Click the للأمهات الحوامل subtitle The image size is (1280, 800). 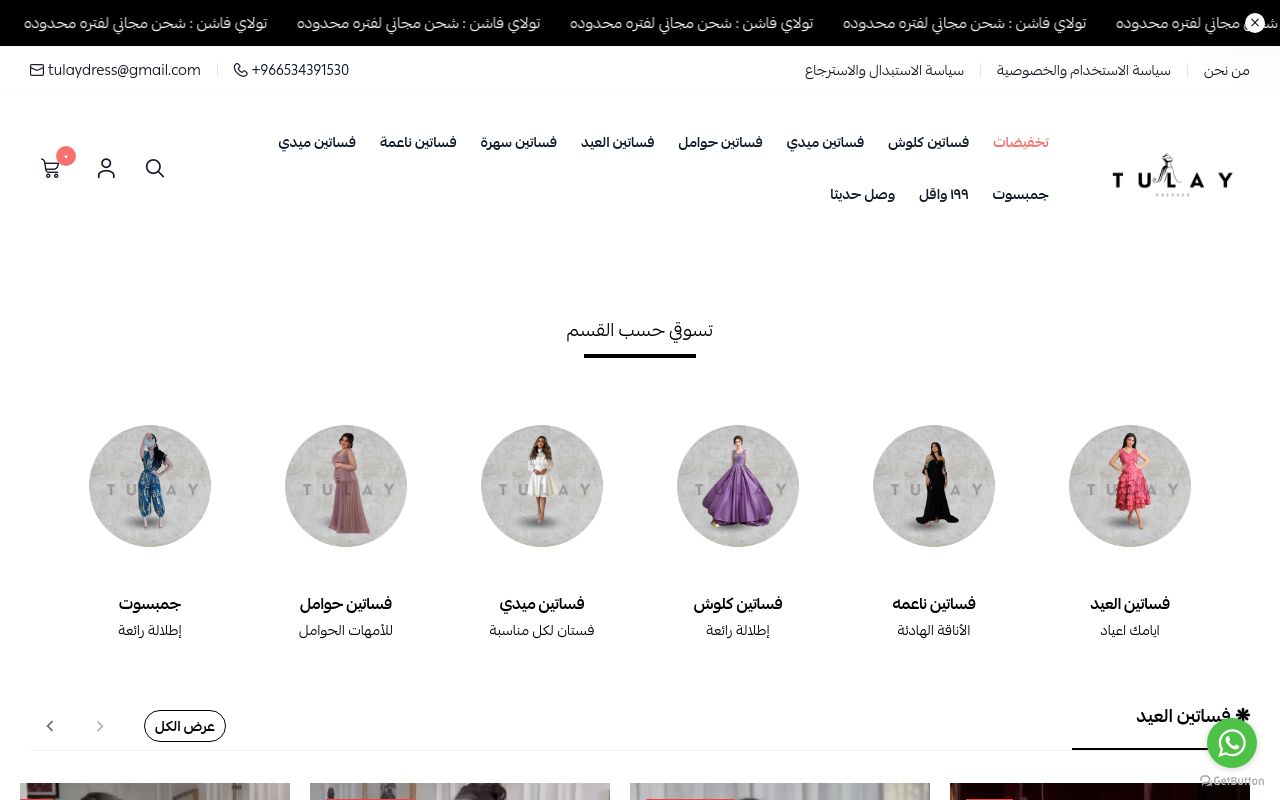346,631
